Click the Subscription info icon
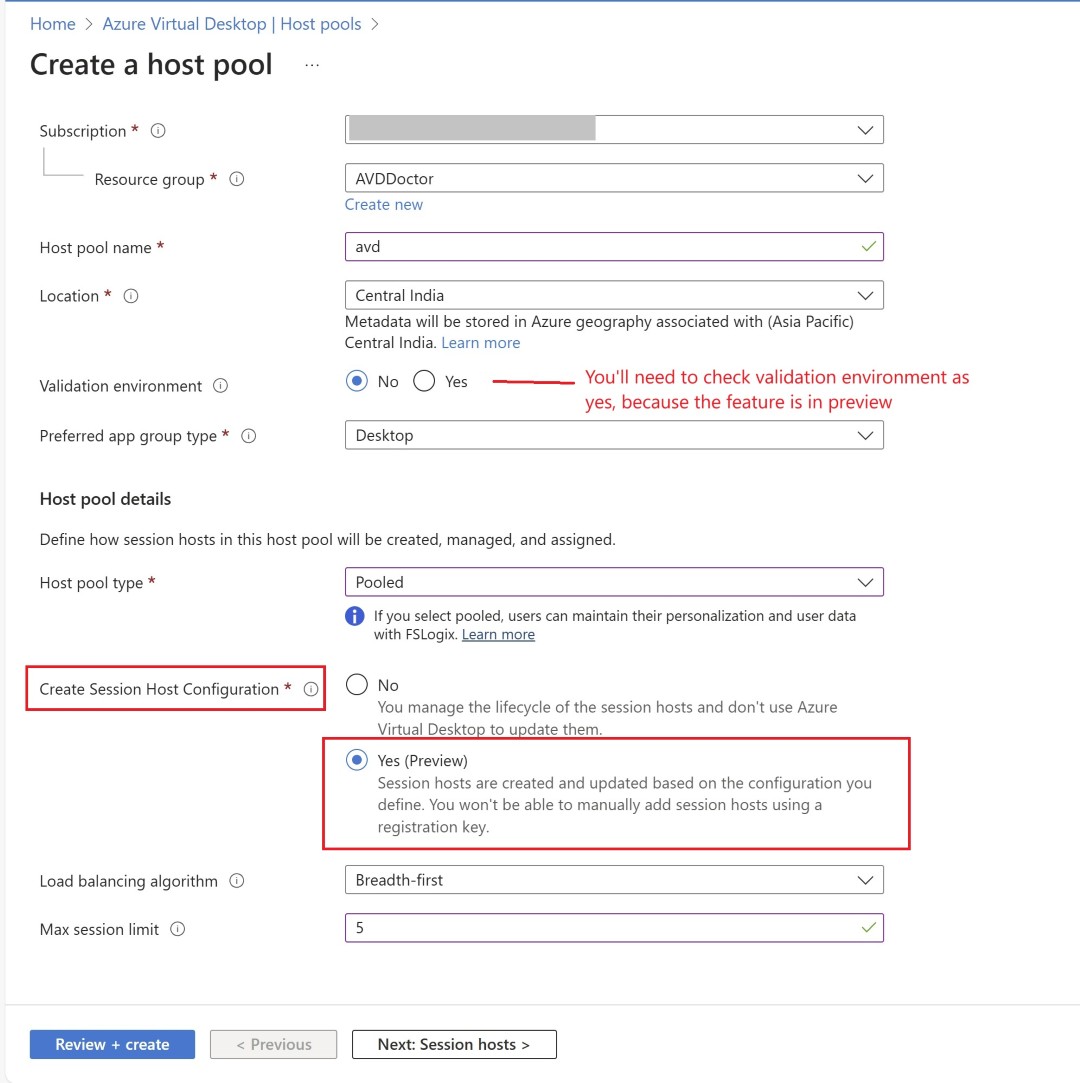1080x1083 pixels. [x=158, y=131]
